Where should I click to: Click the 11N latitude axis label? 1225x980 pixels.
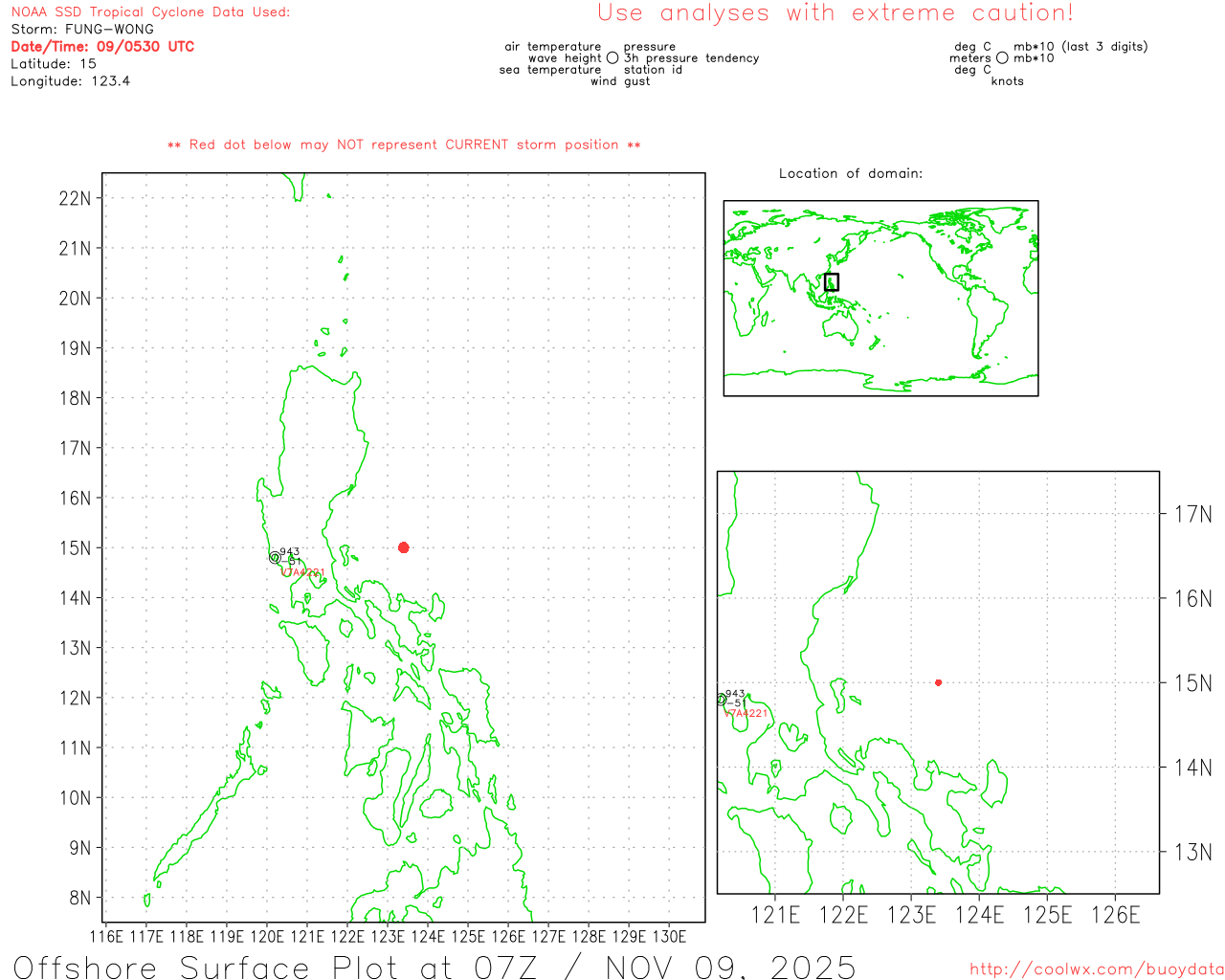(x=75, y=747)
